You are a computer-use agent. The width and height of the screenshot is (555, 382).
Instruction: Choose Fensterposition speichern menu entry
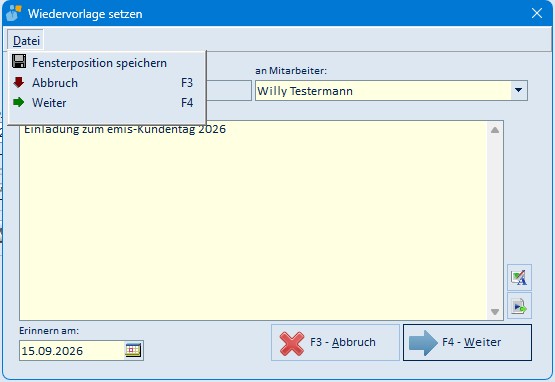coord(107,63)
